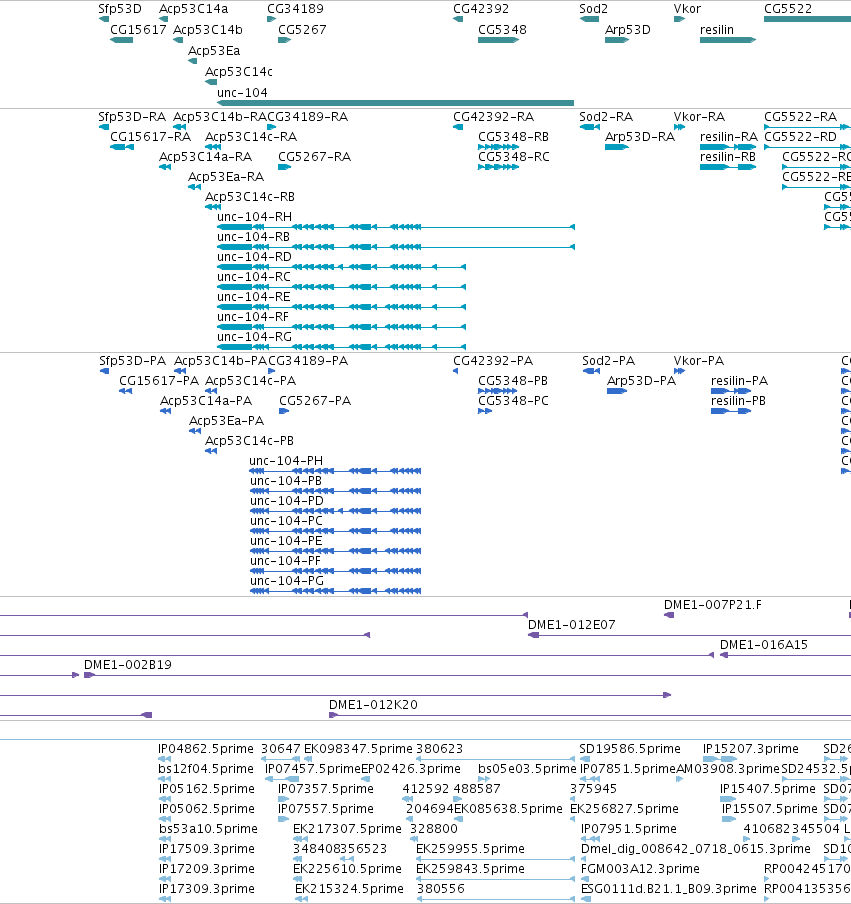Image resolution: width=851 pixels, height=904 pixels.
Task: Open the Acp53C14b gene label
Action: point(208,29)
